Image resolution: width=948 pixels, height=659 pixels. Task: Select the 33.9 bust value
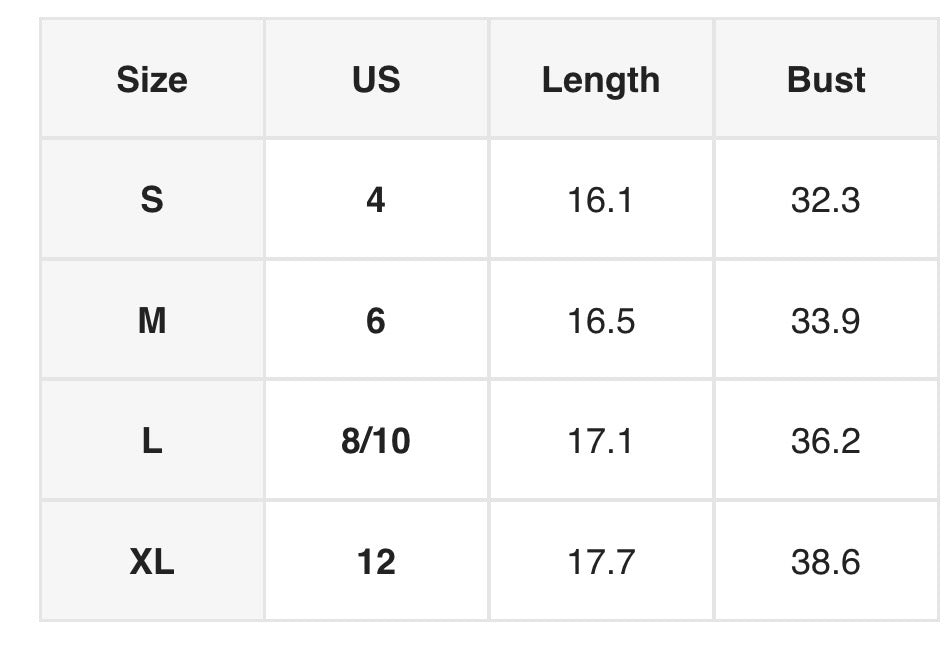click(826, 321)
